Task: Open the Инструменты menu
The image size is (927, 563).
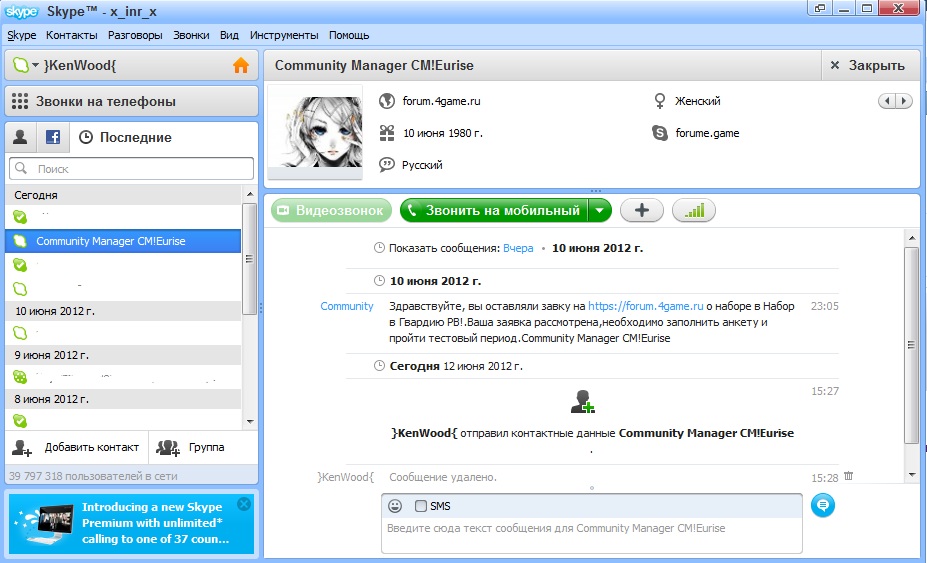Action: 284,35
